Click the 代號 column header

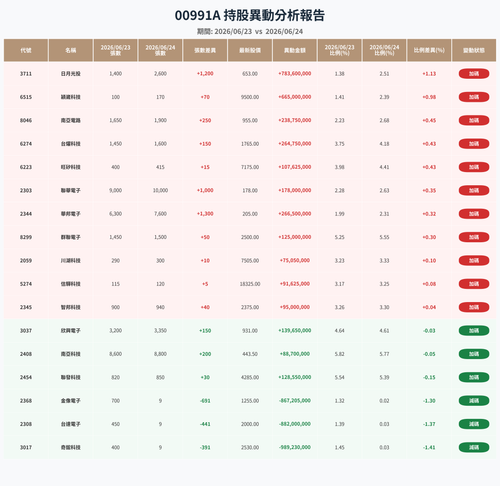(26, 50)
